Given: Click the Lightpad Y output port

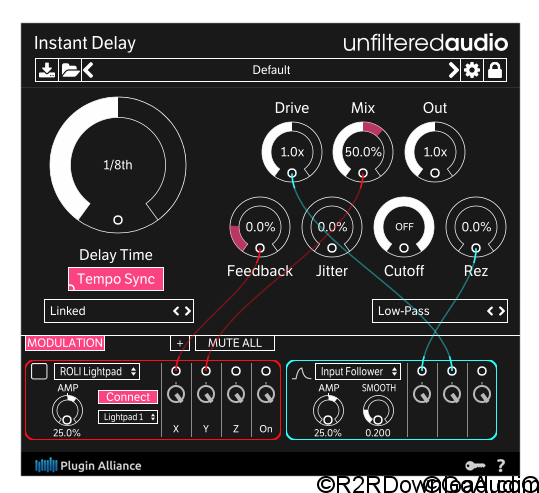Looking at the screenshot, I should 206,371.
